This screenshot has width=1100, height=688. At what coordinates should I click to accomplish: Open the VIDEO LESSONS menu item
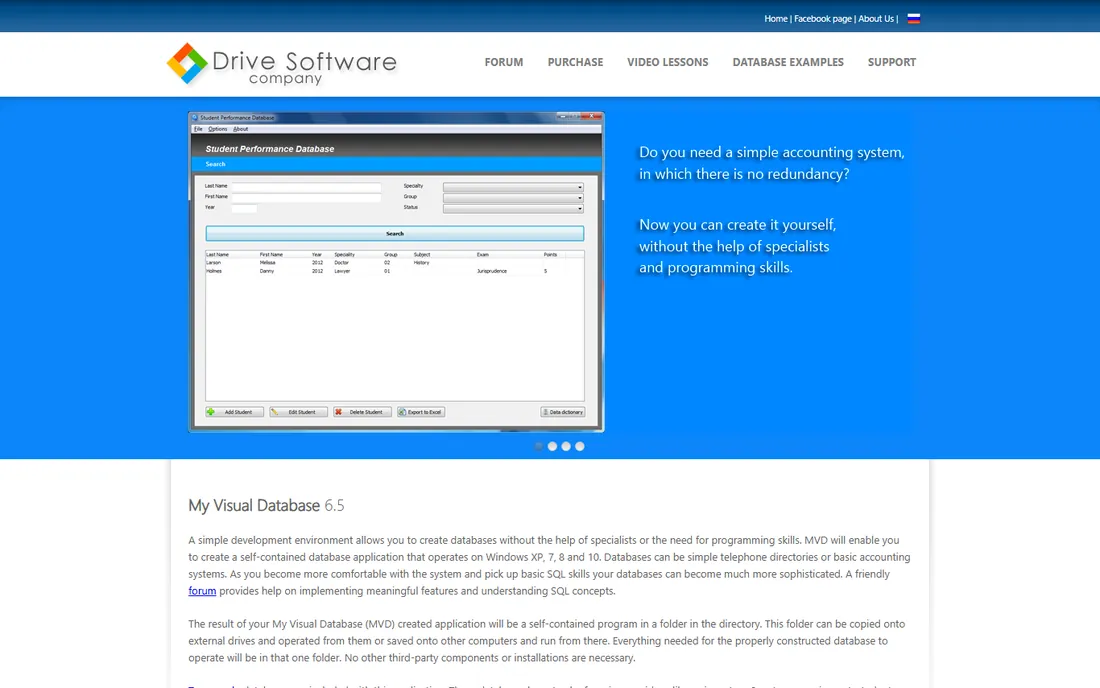tap(668, 62)
